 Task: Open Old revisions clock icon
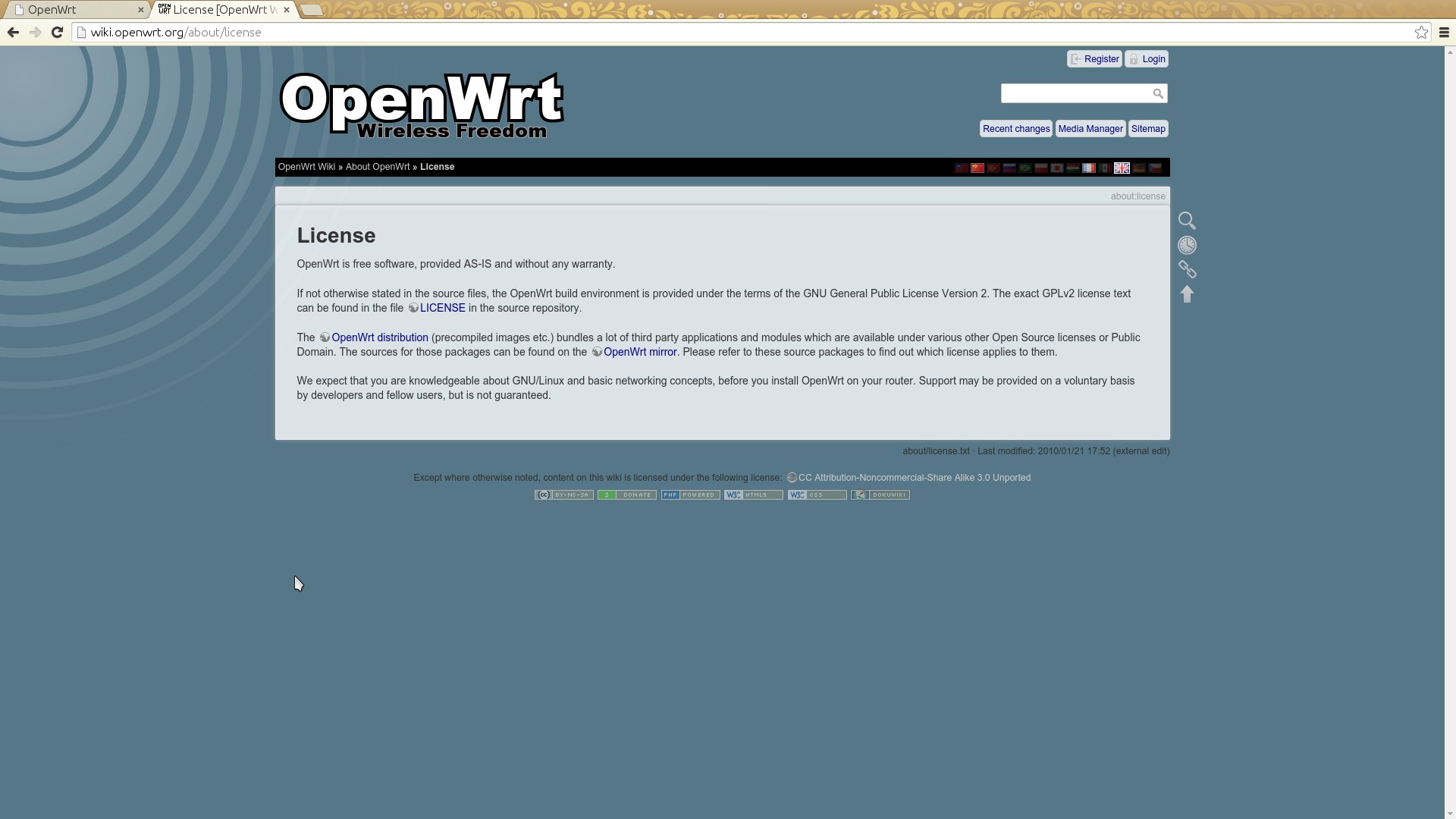pyautogui.click(x=1187, y=245)
